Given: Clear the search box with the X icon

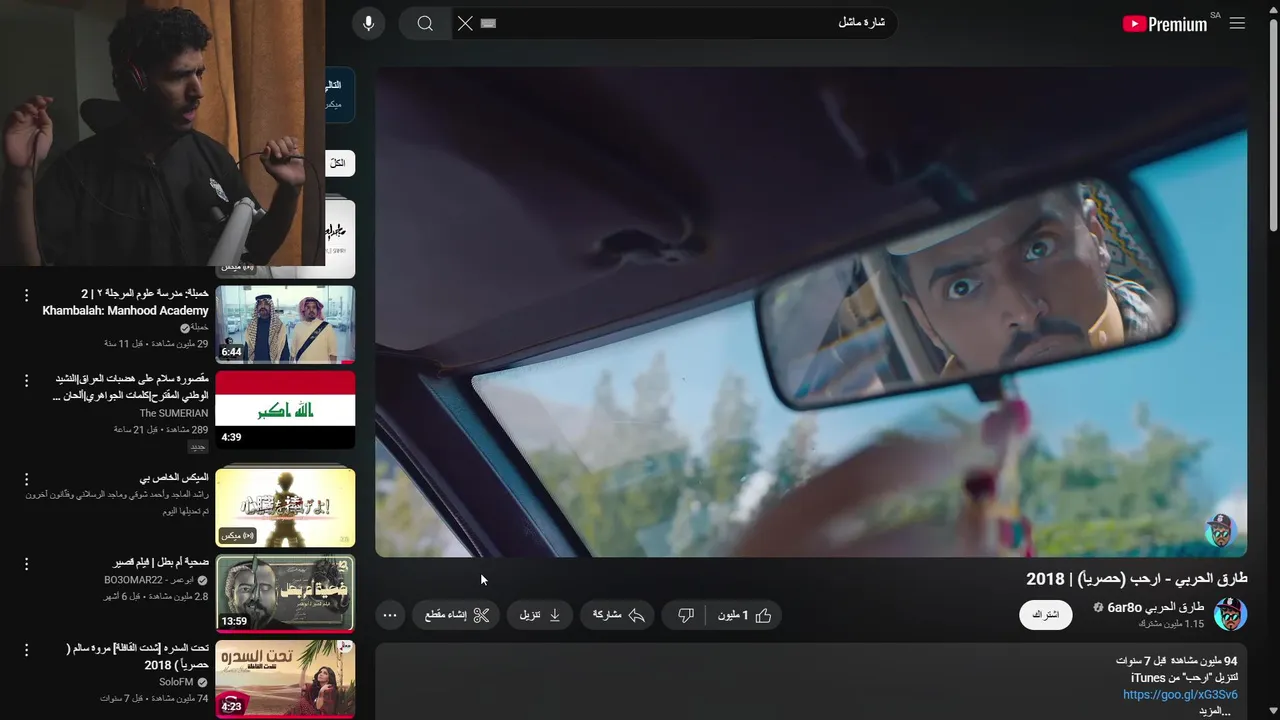Looking at the screenshot, I should pos(465,23).
